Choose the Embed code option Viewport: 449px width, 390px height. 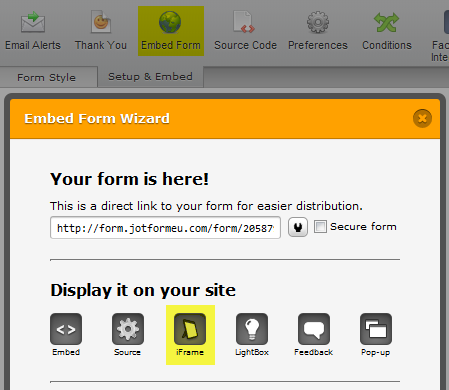coord(66,335)
